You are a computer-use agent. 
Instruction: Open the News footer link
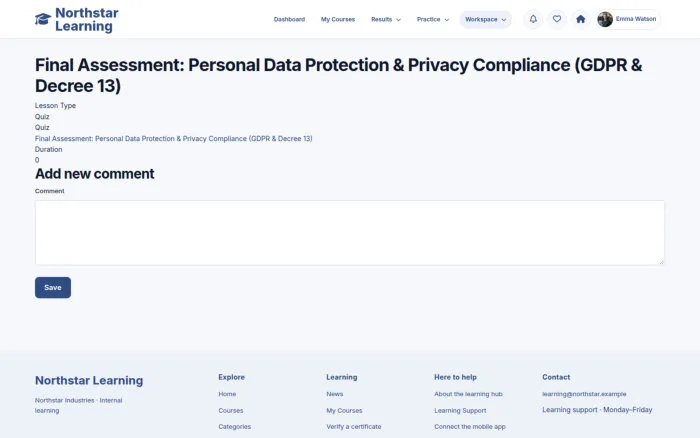[x=335, y=394]
